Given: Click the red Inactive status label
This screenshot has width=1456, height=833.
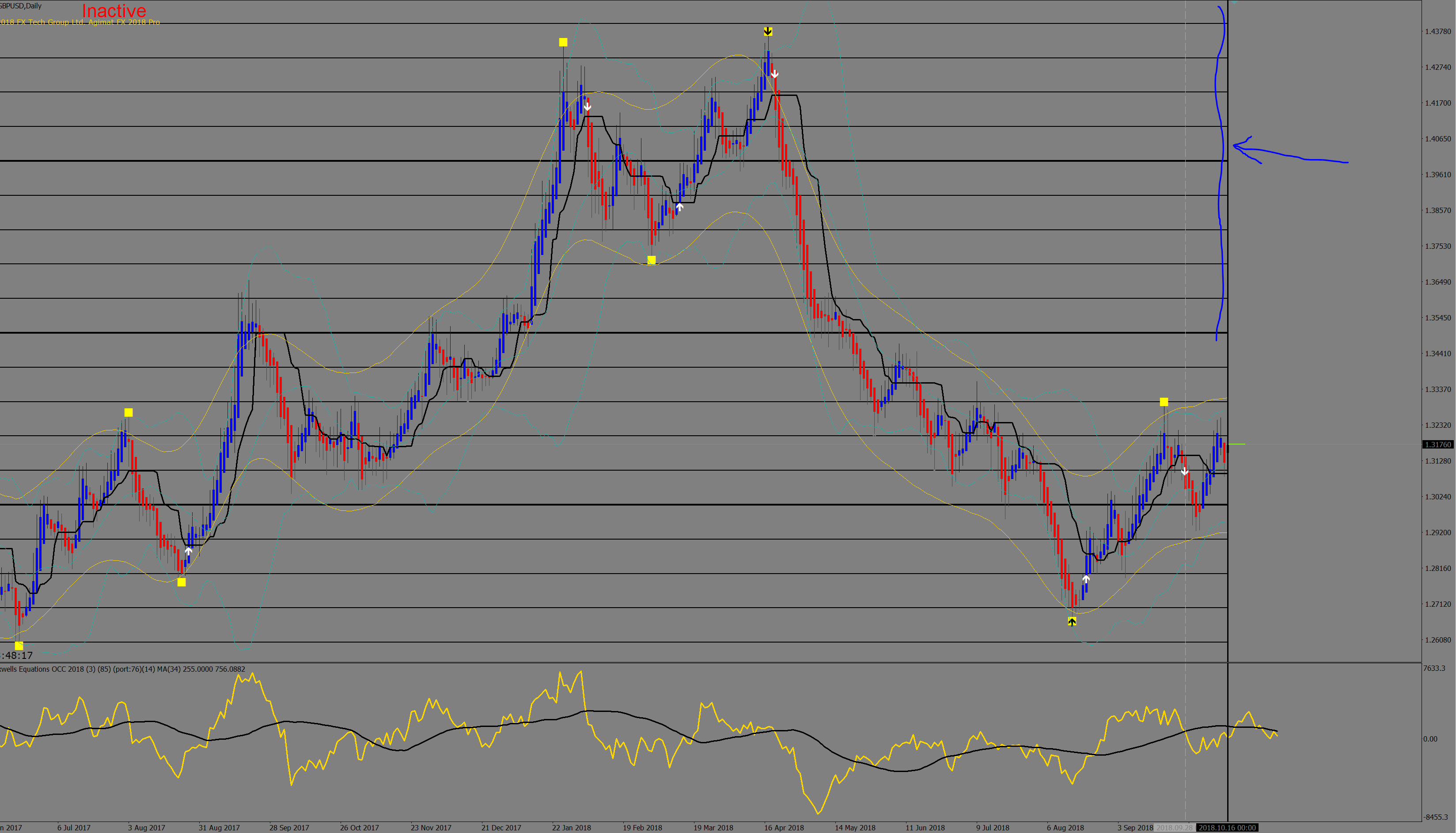Looking at the screenshot, I should click(x=114, y=10).
